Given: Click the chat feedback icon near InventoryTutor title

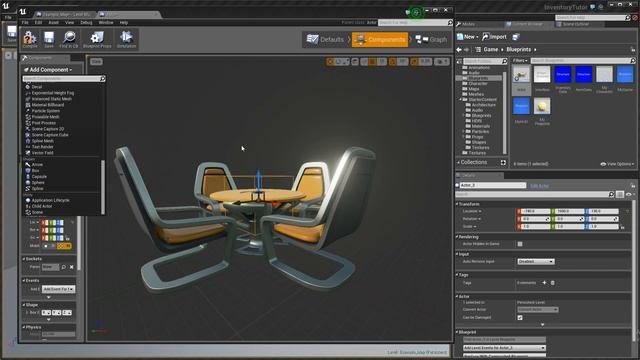Looking at the screenshot, I should (592, 7).
